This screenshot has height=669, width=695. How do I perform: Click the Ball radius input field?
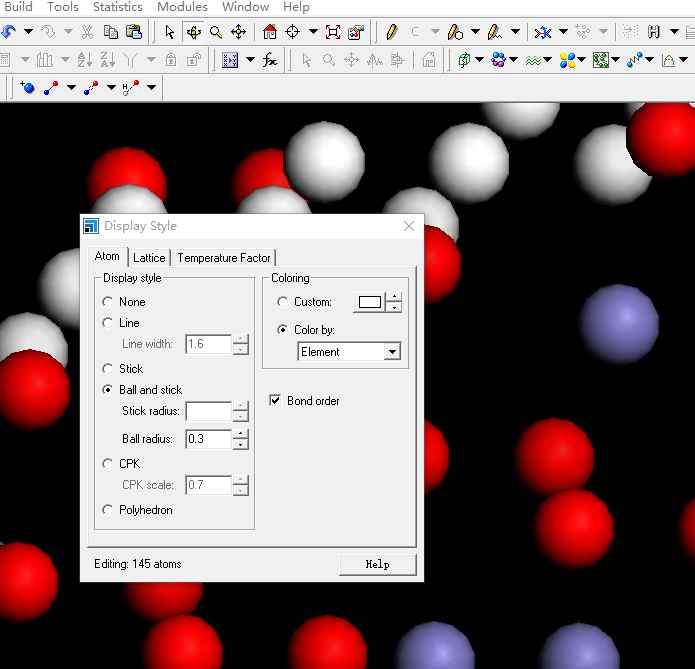point(208,439)
